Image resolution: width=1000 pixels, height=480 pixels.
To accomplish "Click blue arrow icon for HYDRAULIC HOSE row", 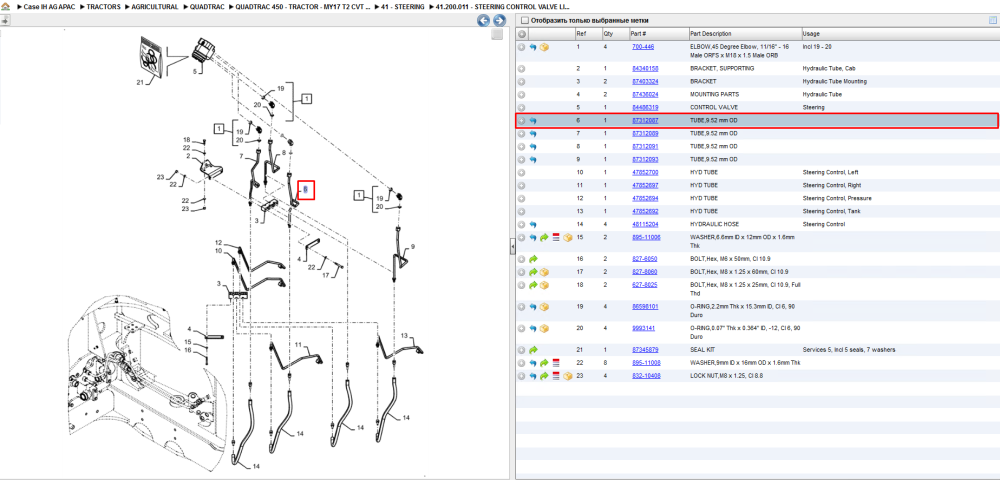I will tap(533, 224).
